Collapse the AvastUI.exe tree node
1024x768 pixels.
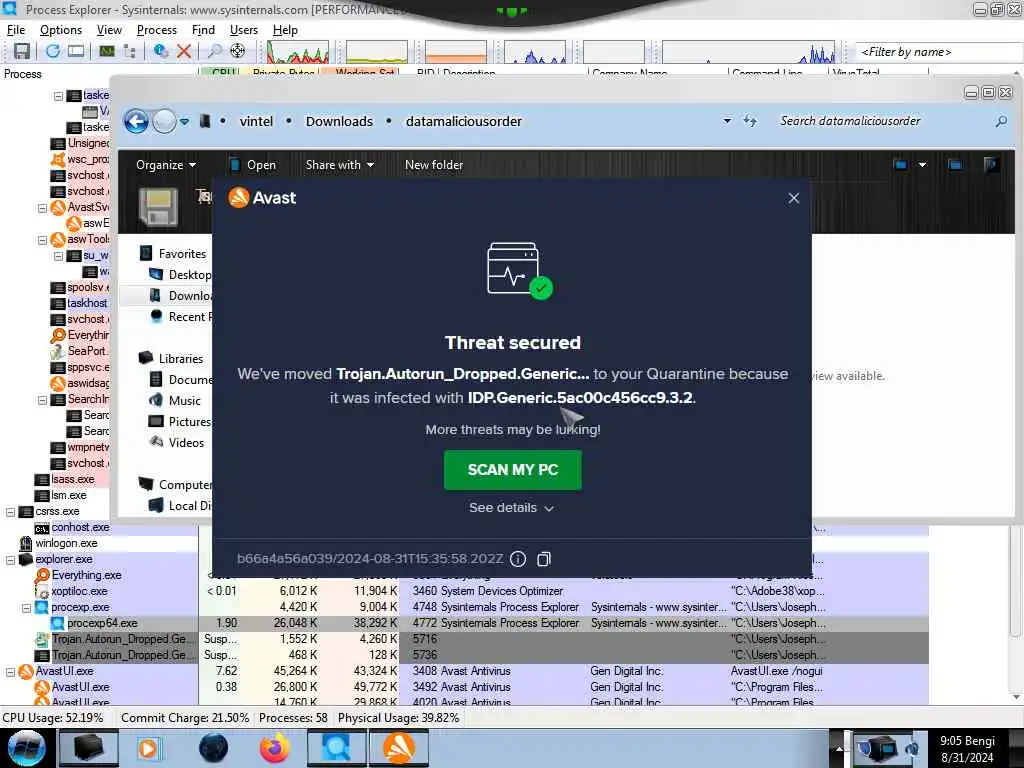pos(10,671)
